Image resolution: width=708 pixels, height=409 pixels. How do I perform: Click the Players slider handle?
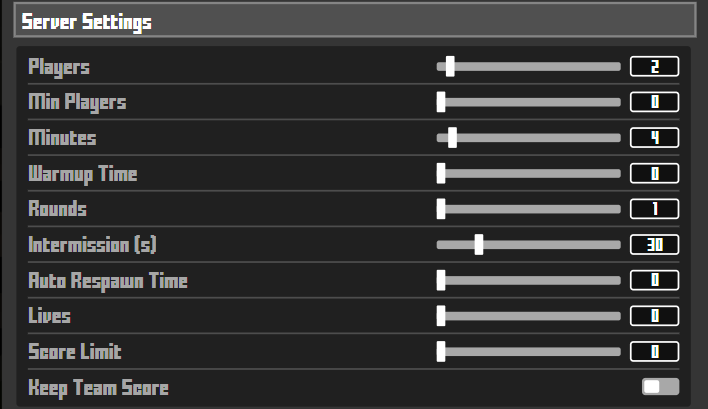point(450,67)
